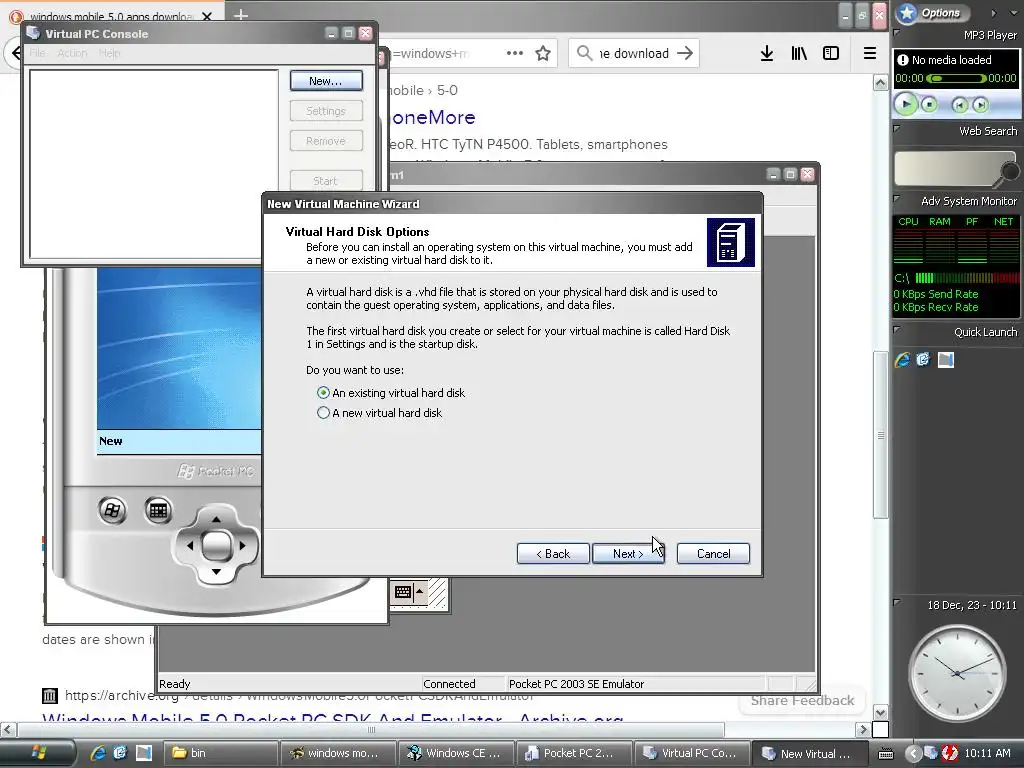Click Show Desktop icon in sidebar Quick Launch
Image resolution: width=1024 pixels, height=768 pixels.
pyautogui.click(x=946, y=359)
